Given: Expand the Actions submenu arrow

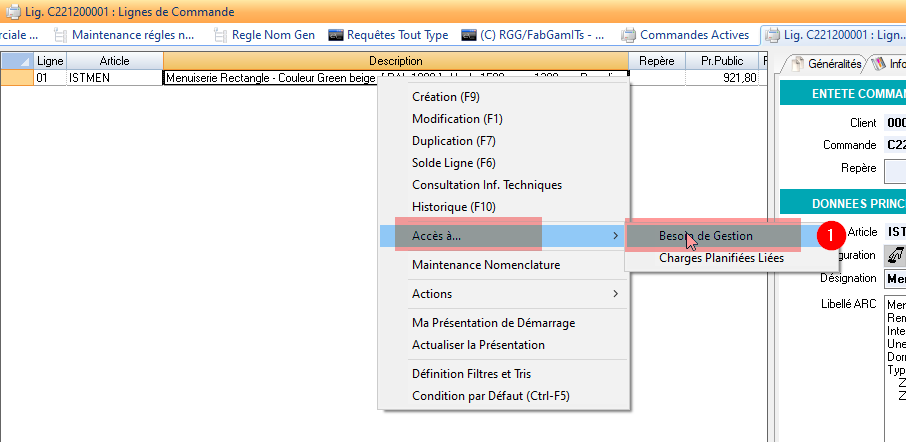Looking at the screenshot, I should pyautogui.click(x=615, y=294).
